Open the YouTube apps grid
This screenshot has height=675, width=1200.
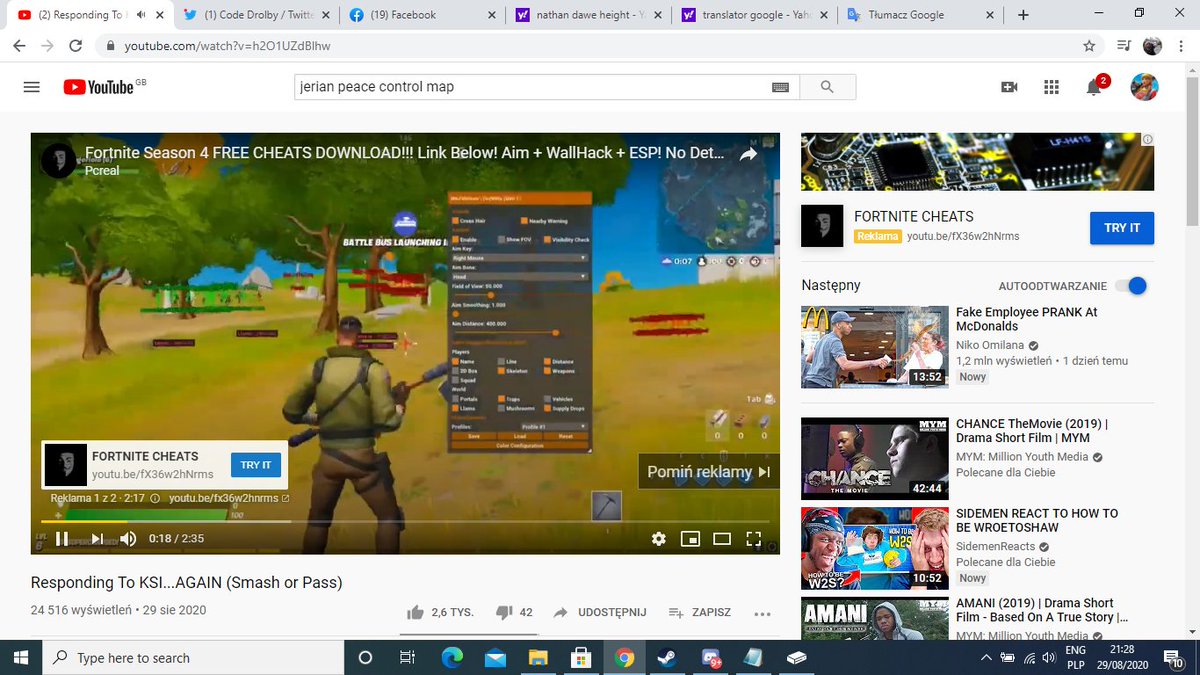pos(1051,87)
